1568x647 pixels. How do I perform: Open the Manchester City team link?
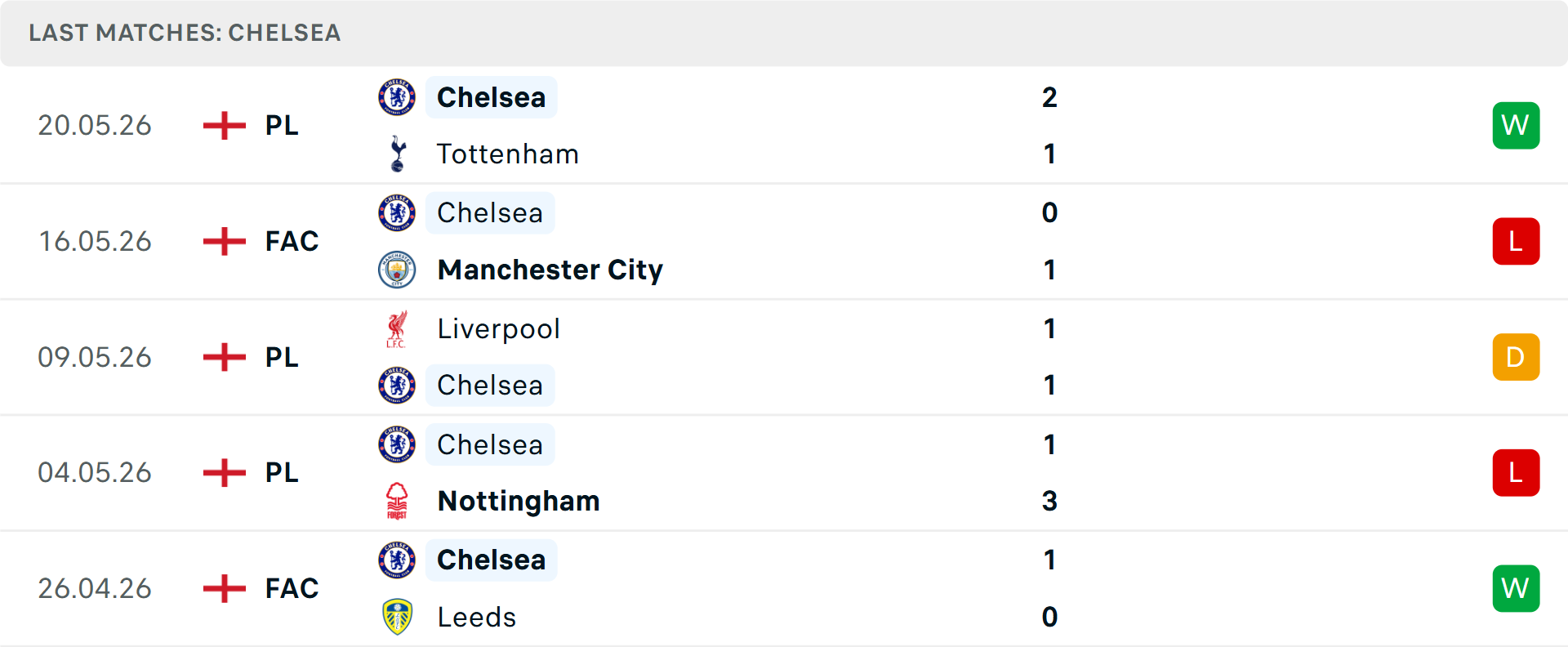[x=550, y=270]
